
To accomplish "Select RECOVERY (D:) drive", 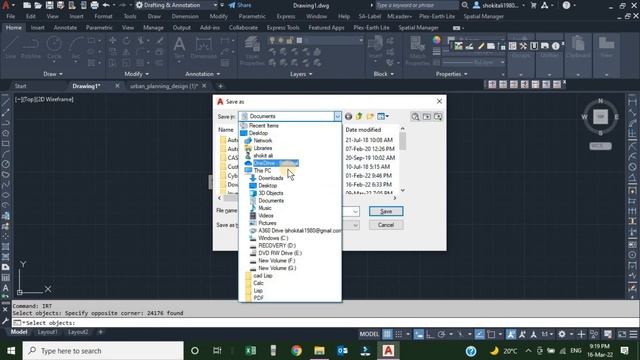I will click(276, 246).
